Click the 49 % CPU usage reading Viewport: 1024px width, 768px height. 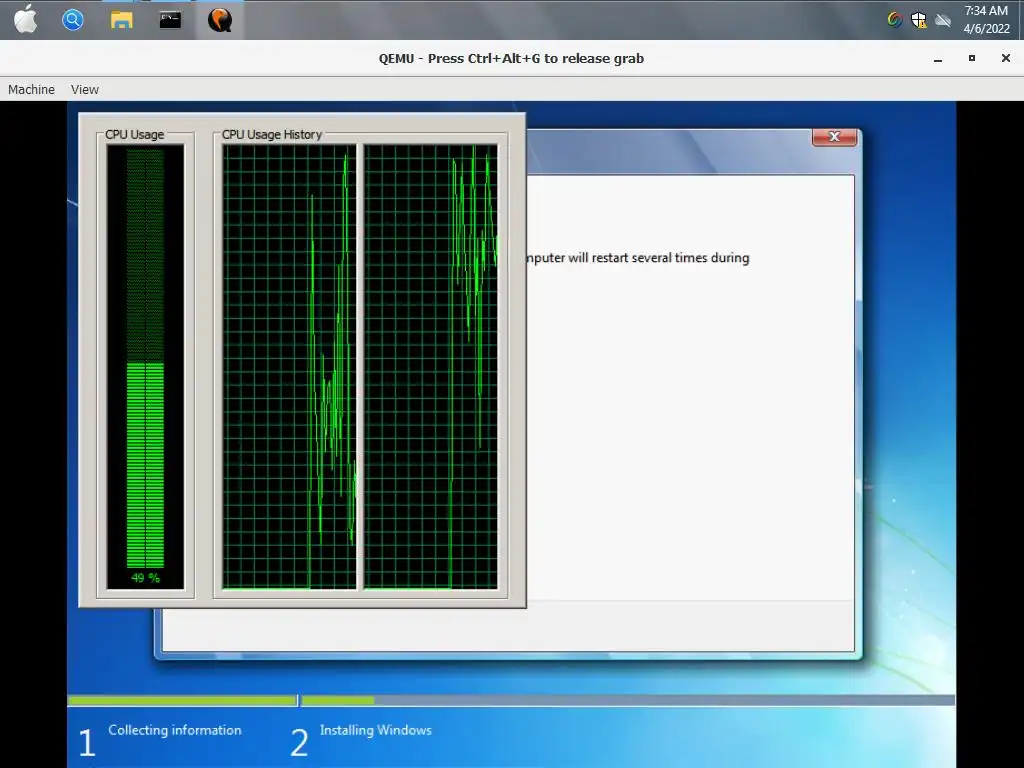146,578
